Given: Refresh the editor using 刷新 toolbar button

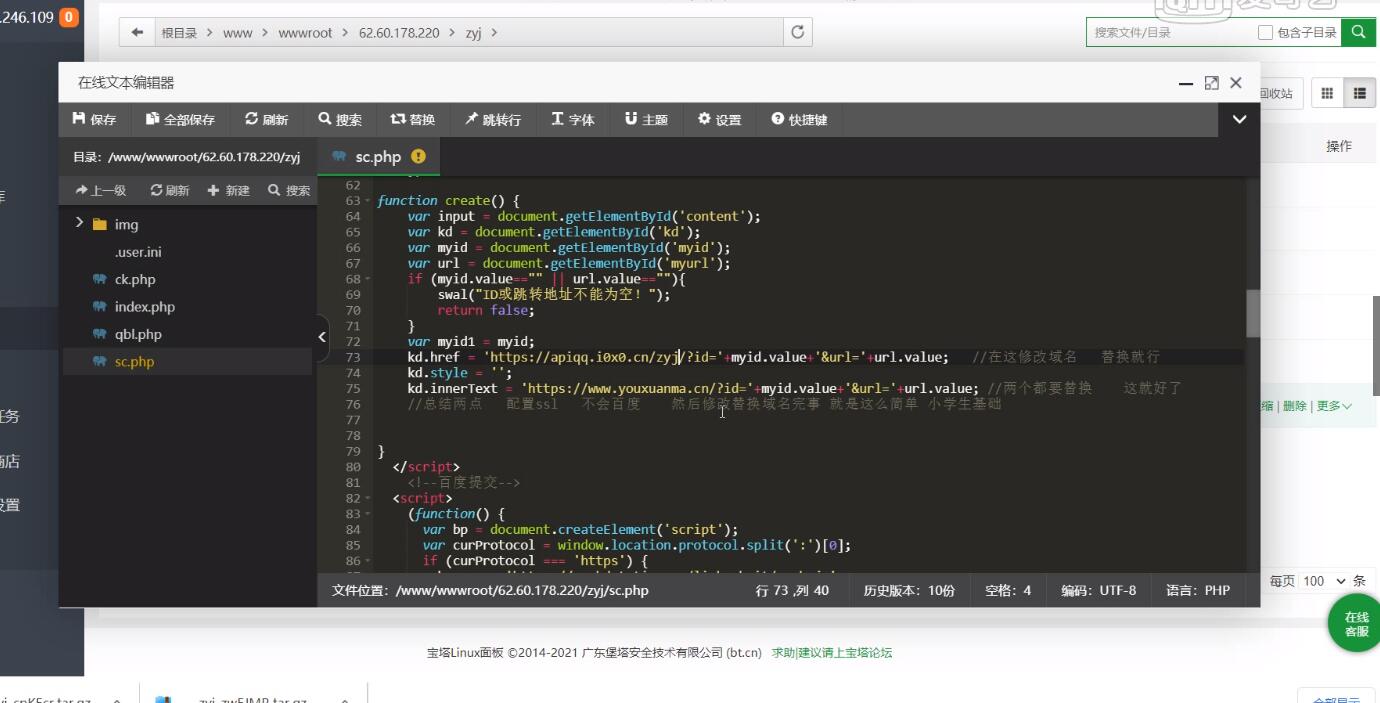Looking at the screenshot, I should 266,119.
